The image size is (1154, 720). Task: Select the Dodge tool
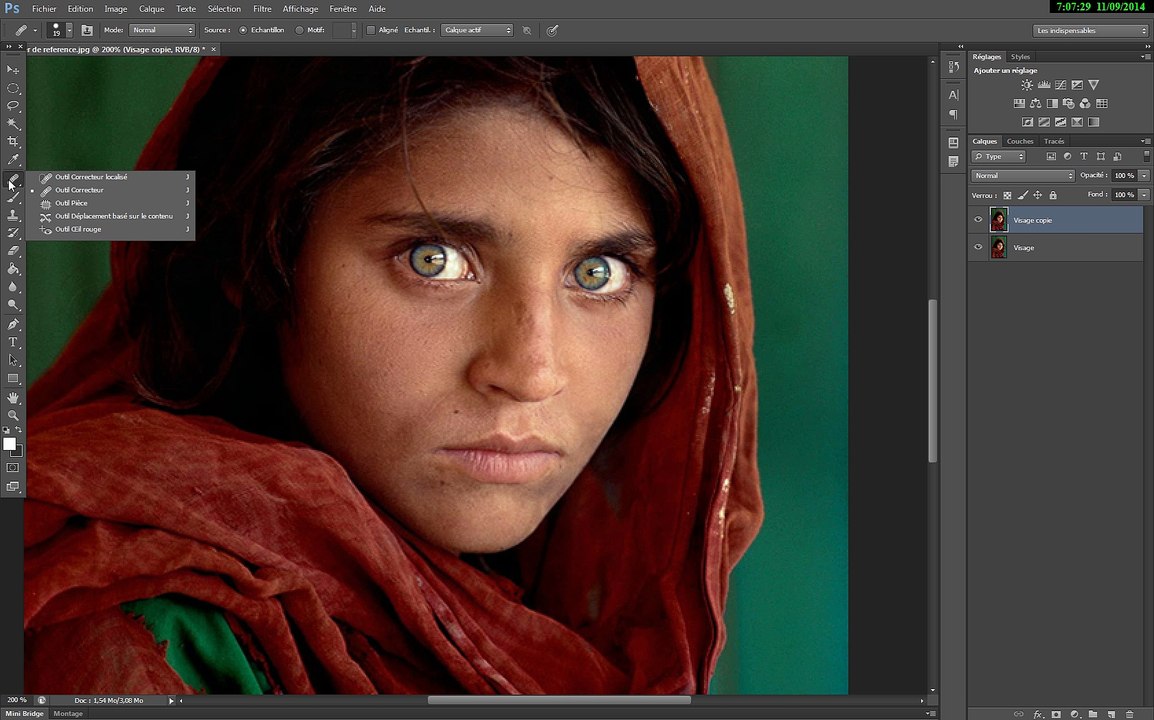(13, 305)
